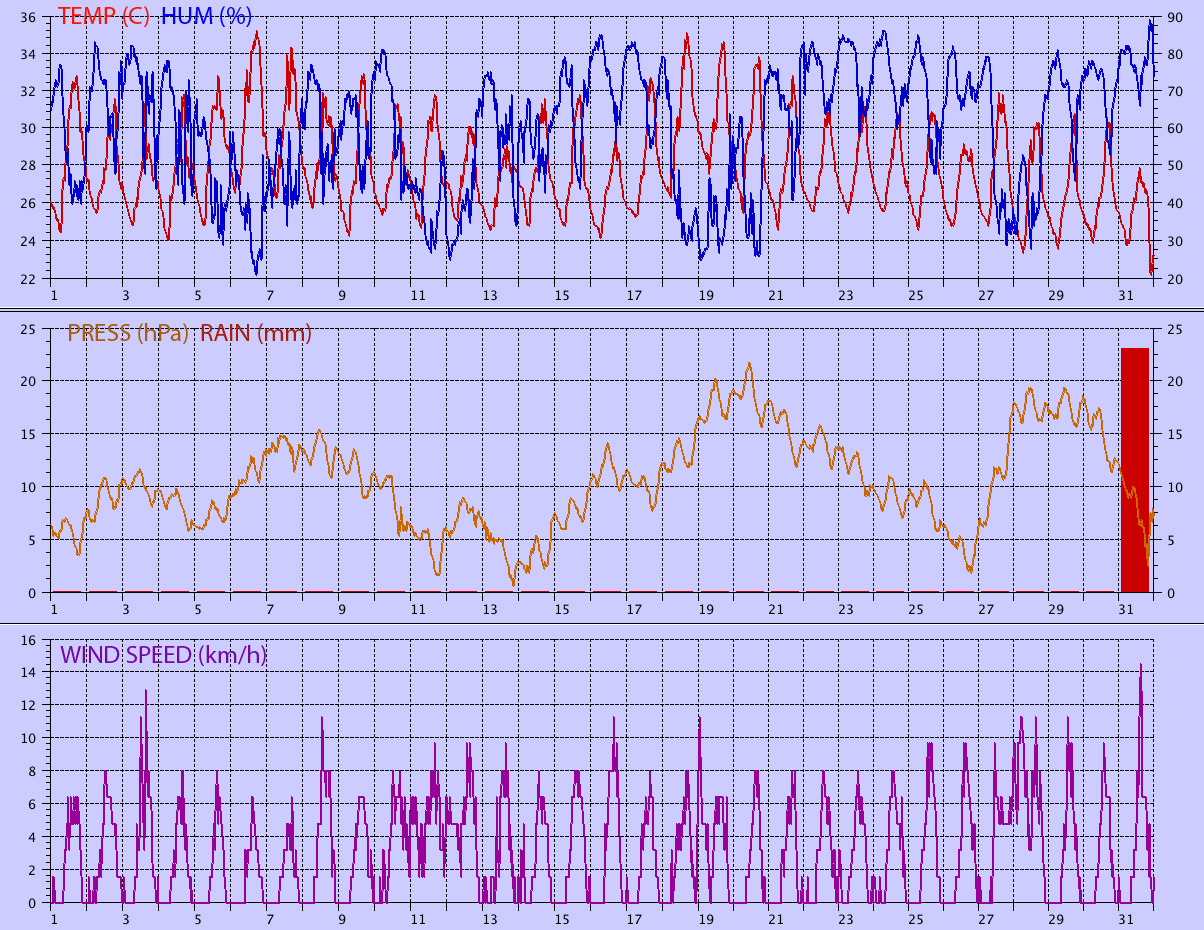This screenshot has height=930, width=1204.
Task: Click 2 on the wind speed axis
Action: tap(32, 870)
